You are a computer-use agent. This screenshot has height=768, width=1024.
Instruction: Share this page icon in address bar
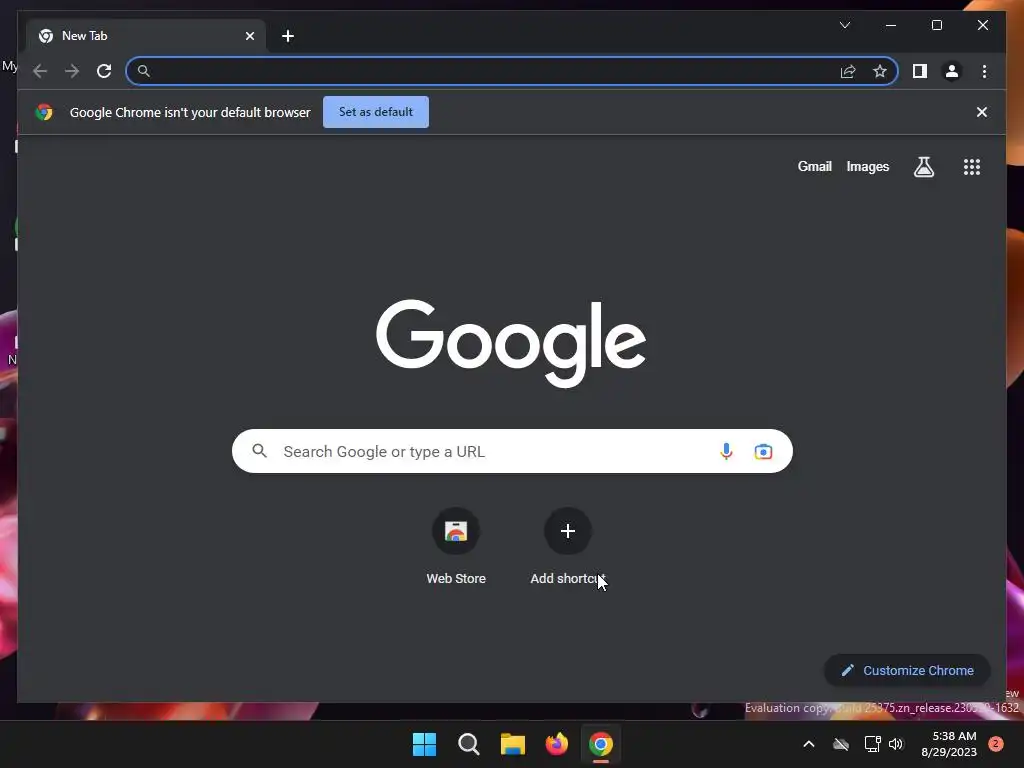tap(848, 71)
